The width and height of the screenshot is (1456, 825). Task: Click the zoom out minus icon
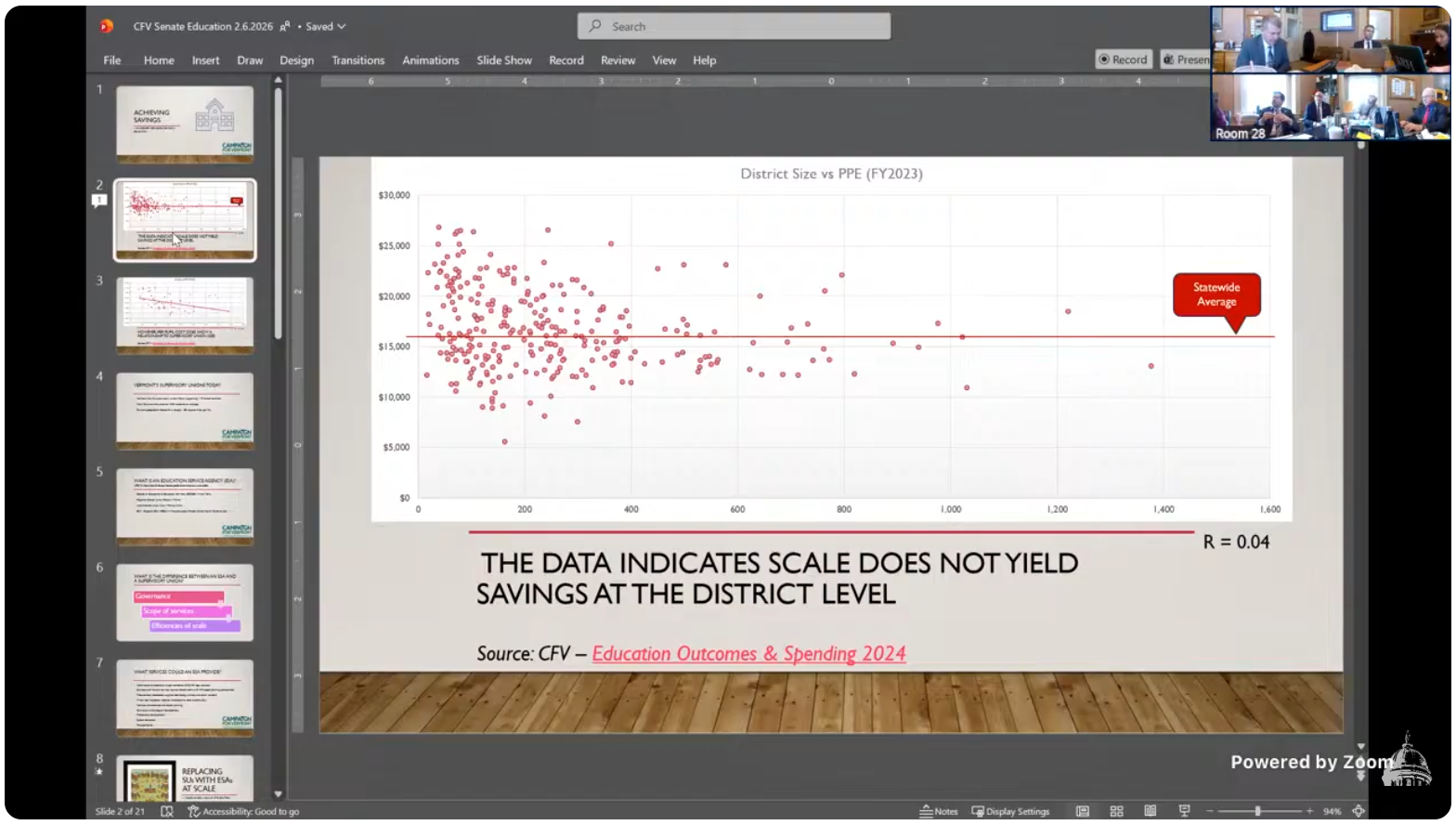point(1210,811)
